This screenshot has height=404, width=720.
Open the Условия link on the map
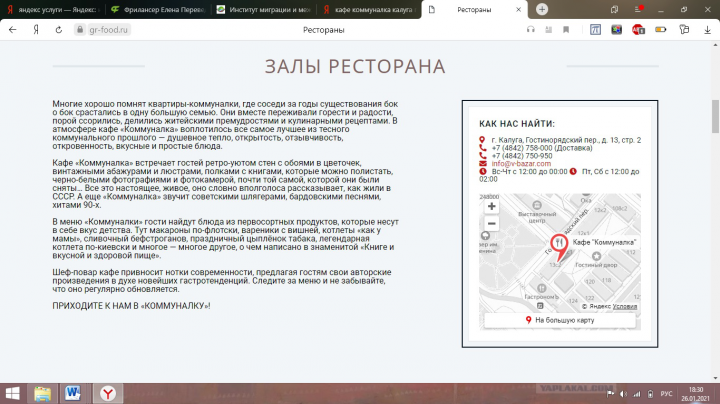pos(624,307)
